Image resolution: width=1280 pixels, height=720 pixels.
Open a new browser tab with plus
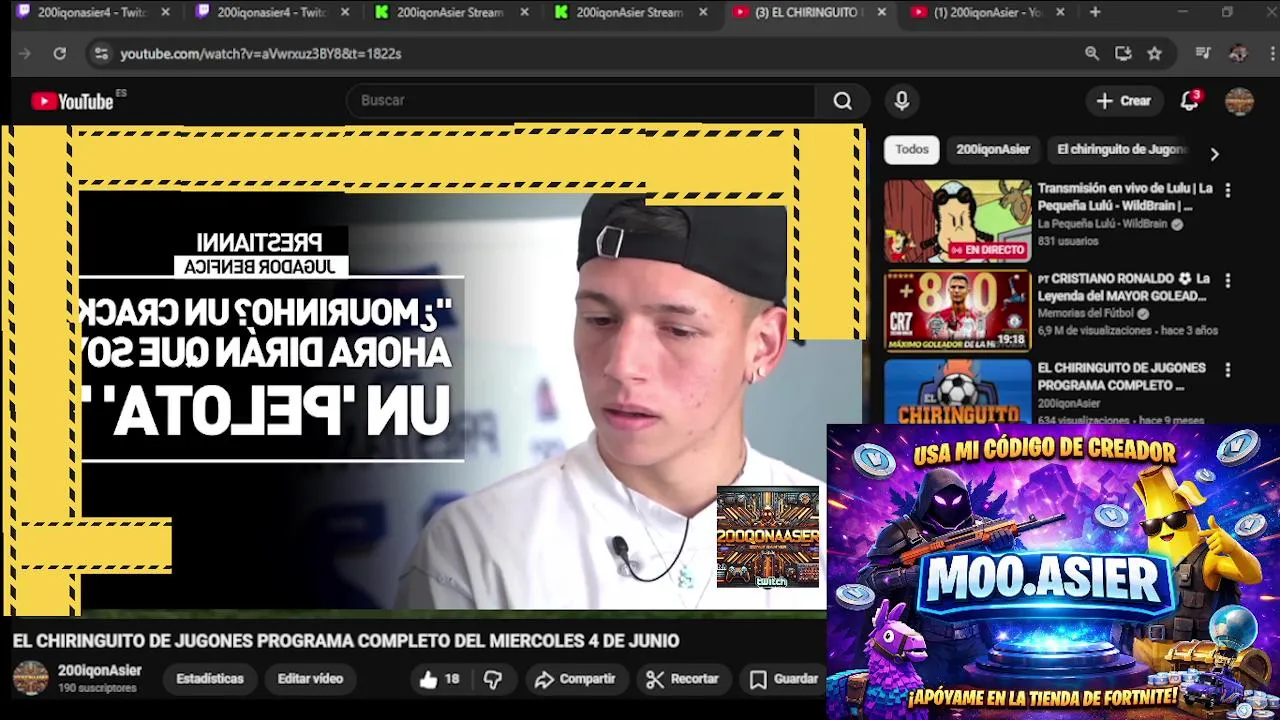pos(1095,12)
